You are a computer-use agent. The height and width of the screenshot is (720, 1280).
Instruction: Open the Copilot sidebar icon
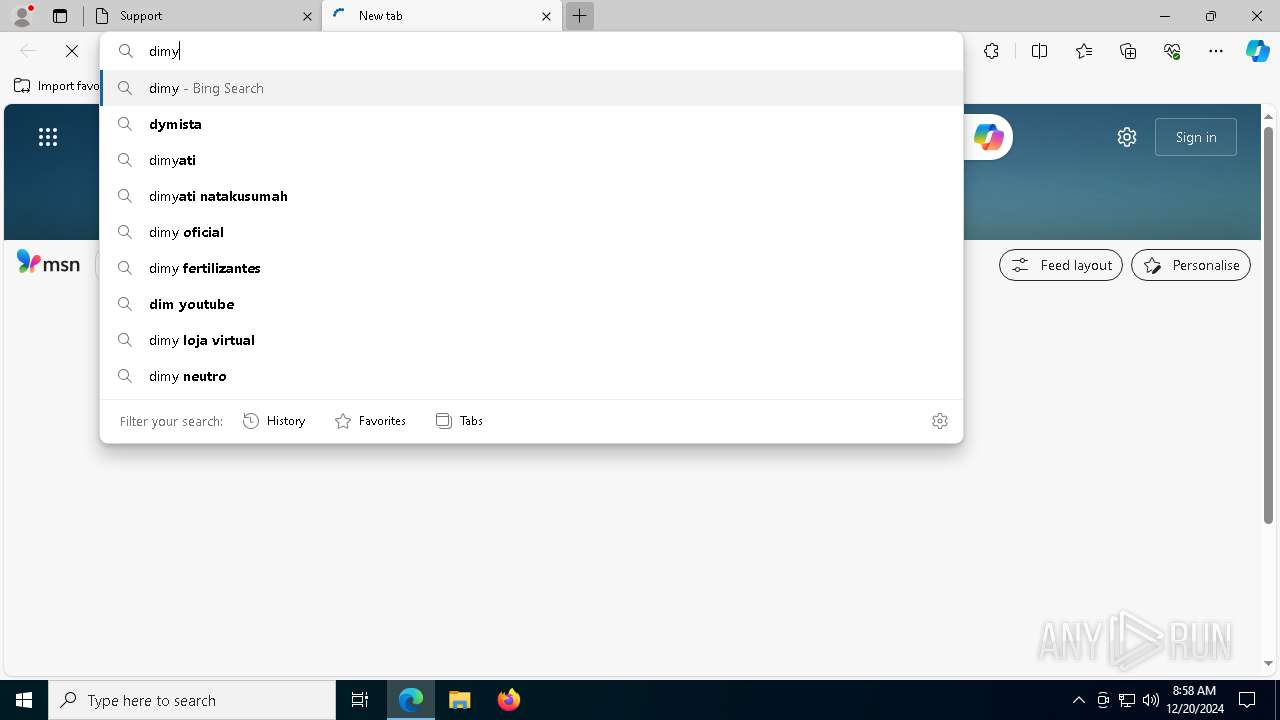point(1258,51)
